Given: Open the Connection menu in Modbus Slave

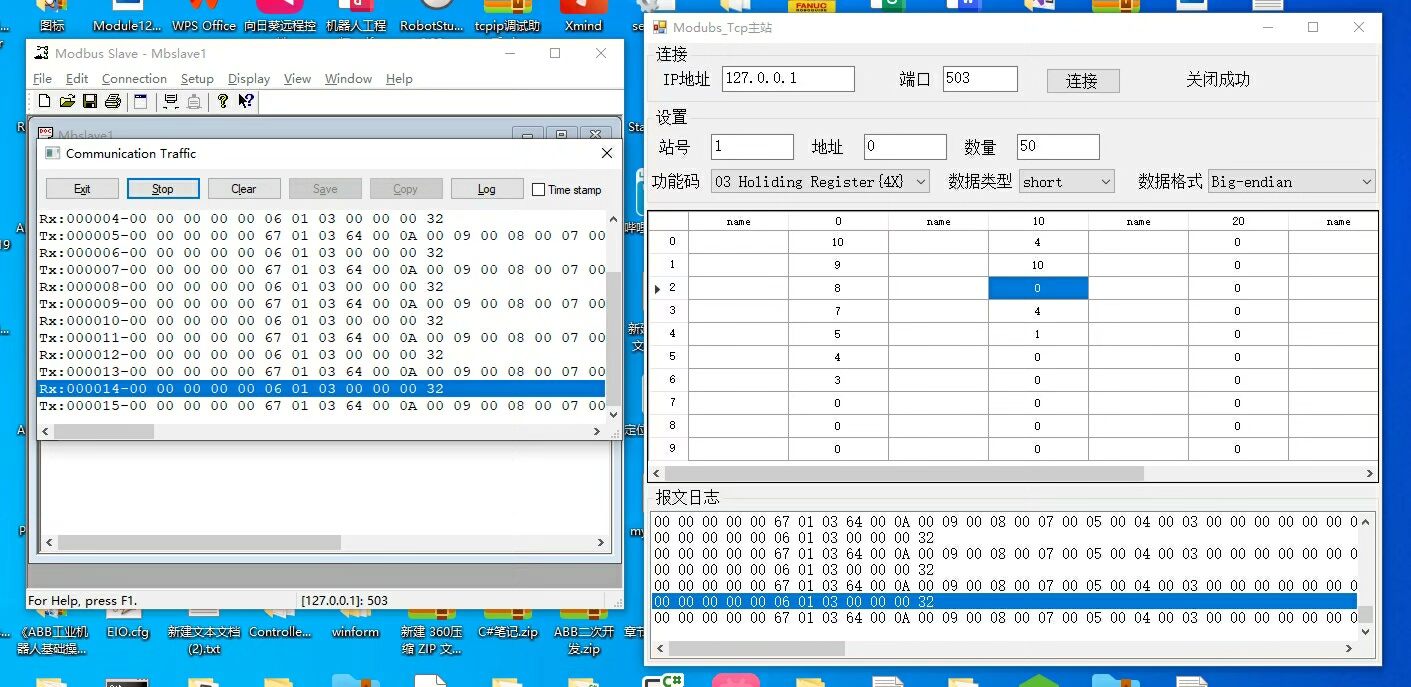Looking at the screenshot, I should (134, 79).
